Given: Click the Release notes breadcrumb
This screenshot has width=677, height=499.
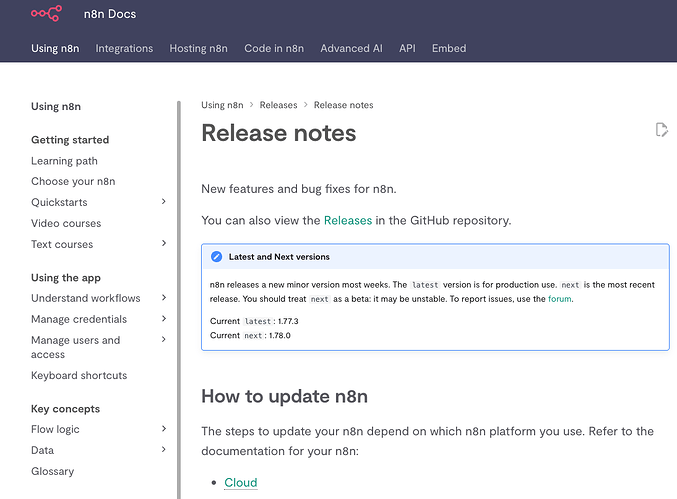Looking at the screenshot, I should coord(343,105).
